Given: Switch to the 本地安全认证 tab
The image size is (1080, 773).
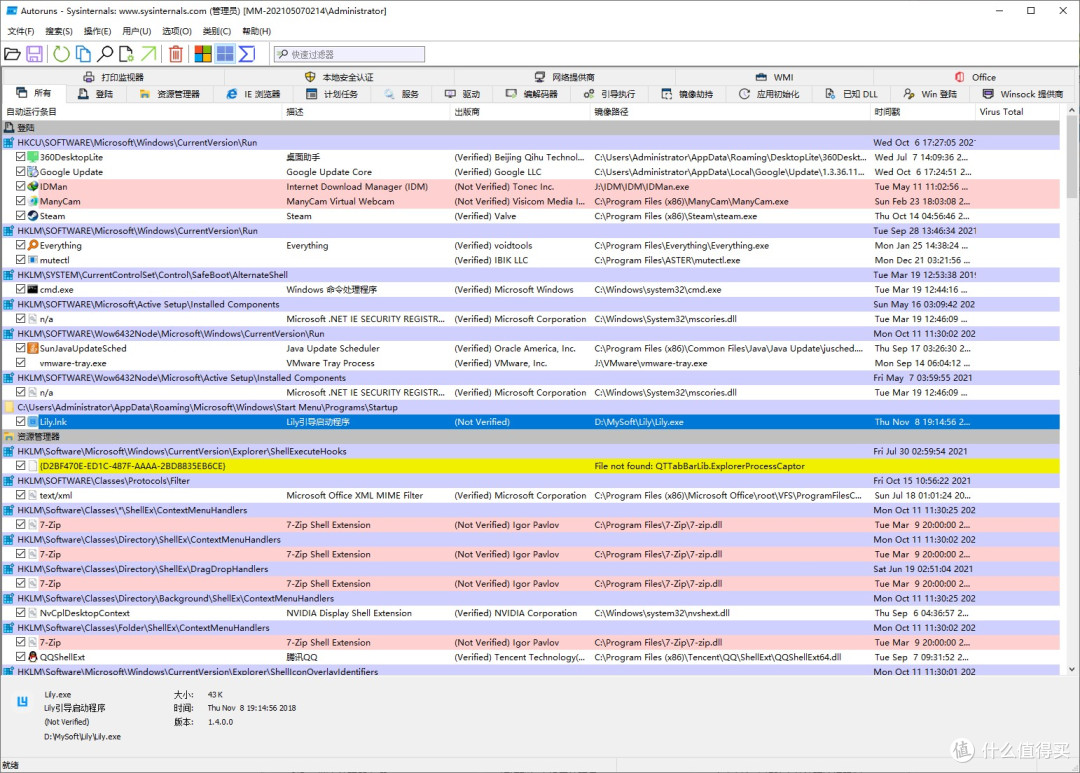Looking at the screenshot, I should pyautogui.click(x=339, y=77).
